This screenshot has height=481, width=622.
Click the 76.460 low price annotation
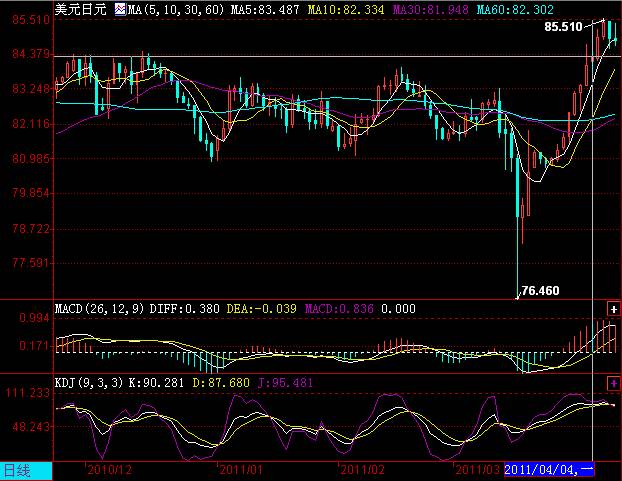[541, 291]
